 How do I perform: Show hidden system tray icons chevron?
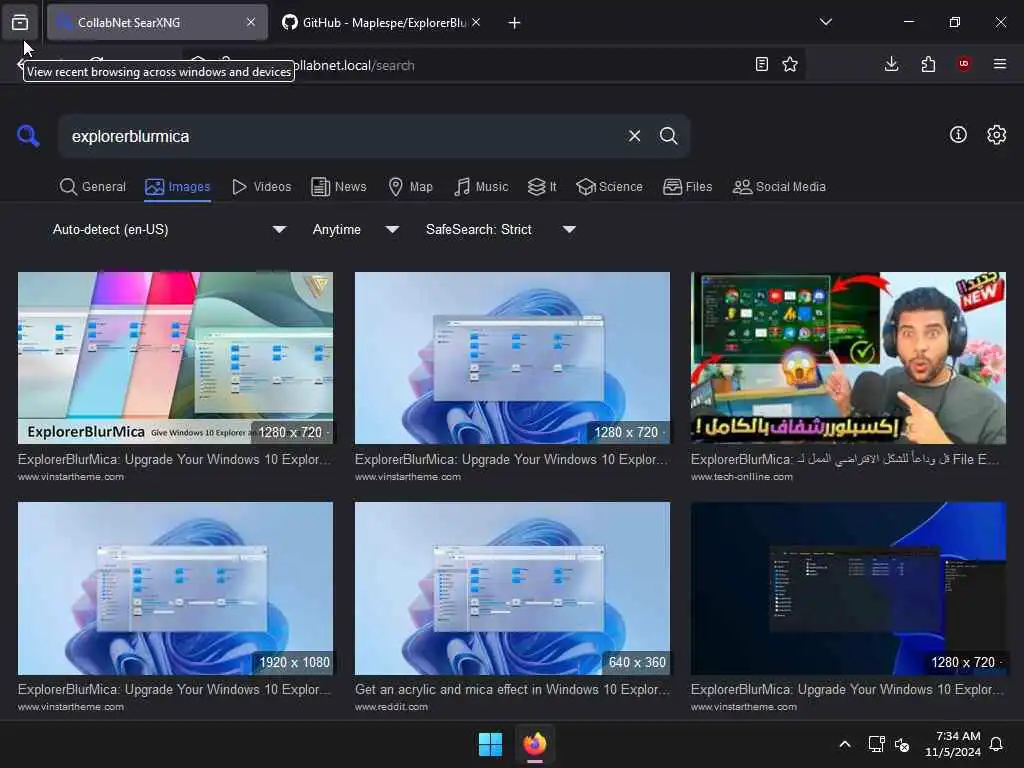tap(844, 744)
